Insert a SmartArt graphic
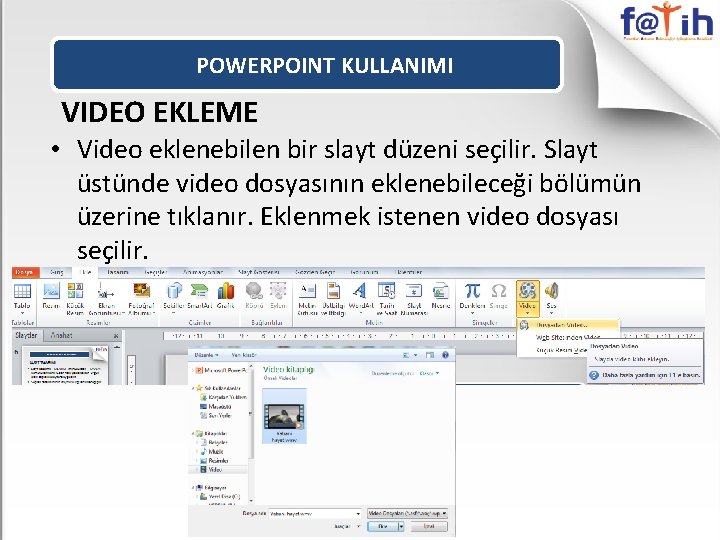 199,296
